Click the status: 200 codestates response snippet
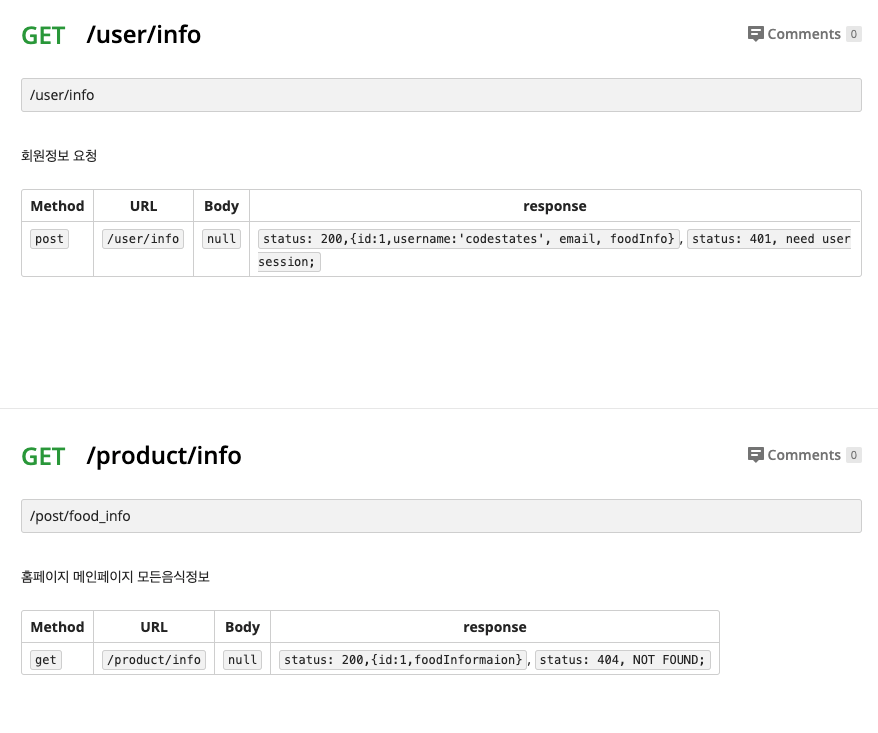878x733 pixels. pos(467,239)
